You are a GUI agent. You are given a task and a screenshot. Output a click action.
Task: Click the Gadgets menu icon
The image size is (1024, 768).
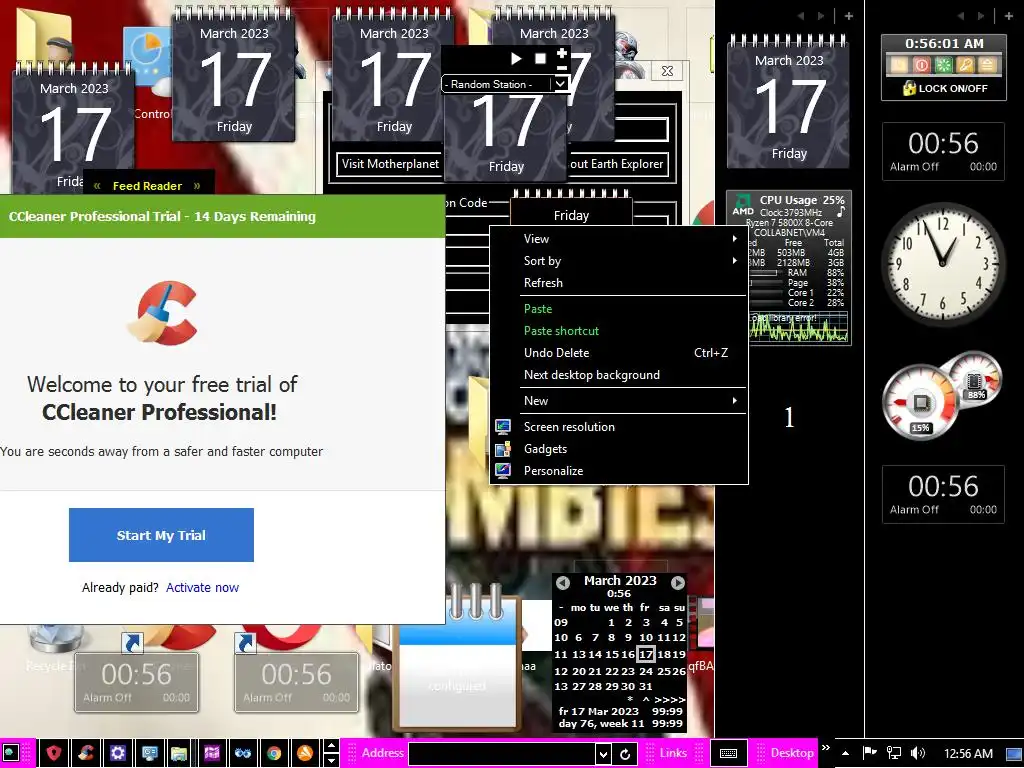pyautogui.click(x=503, y=449)
